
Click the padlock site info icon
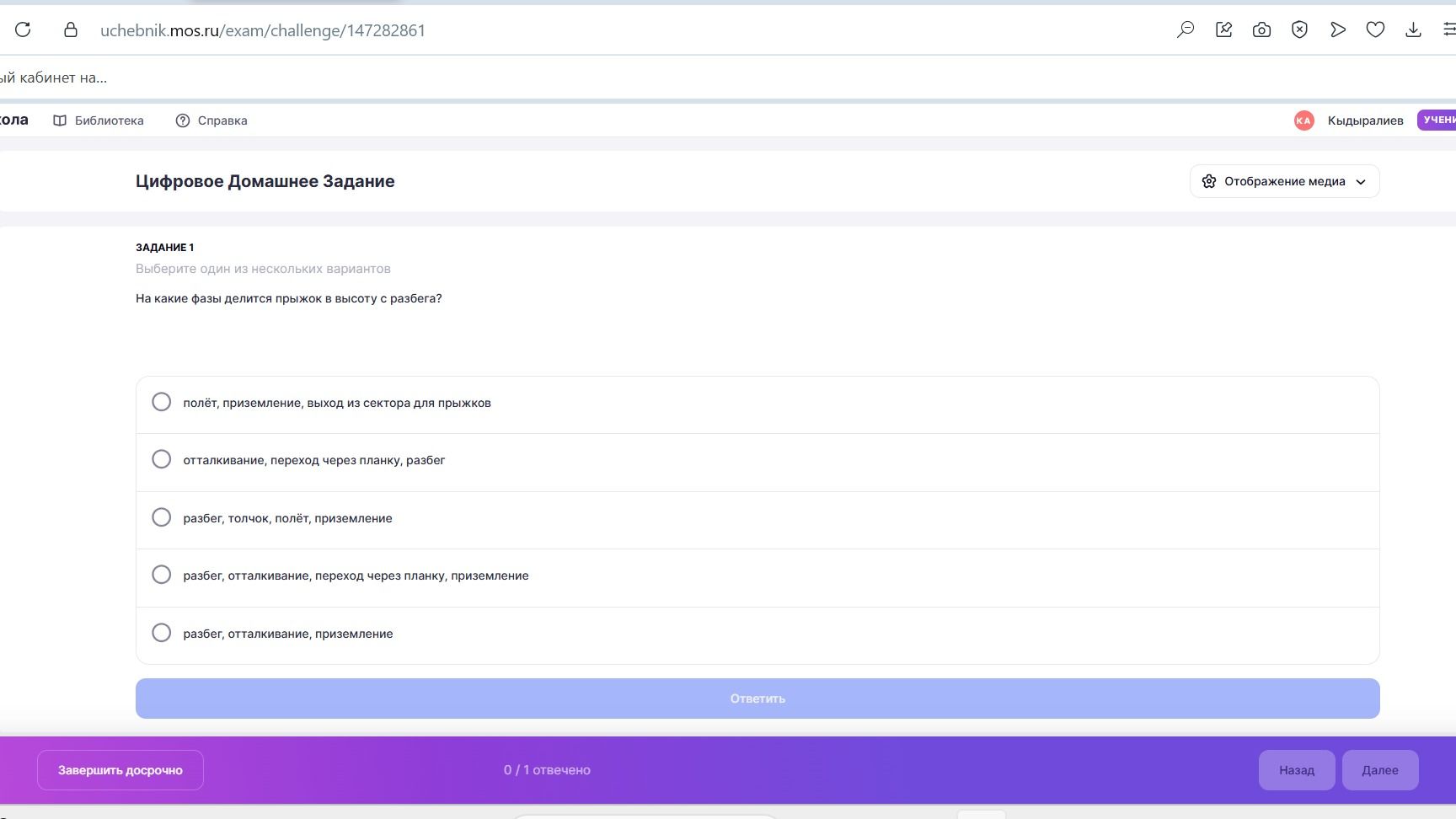point(71,30)
